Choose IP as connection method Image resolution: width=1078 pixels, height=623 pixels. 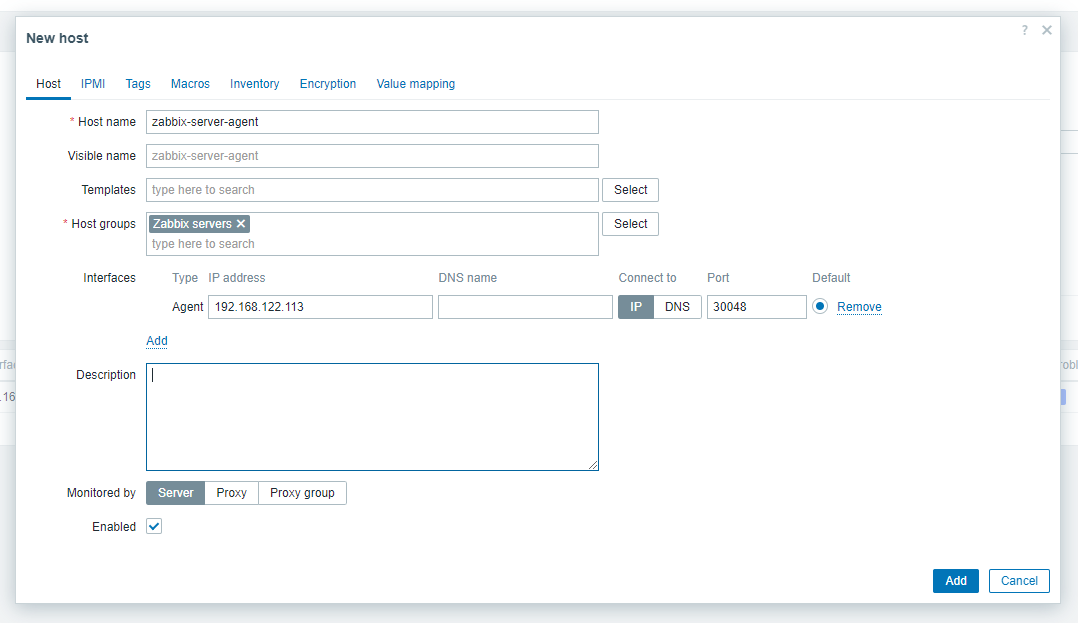(635, 307)
